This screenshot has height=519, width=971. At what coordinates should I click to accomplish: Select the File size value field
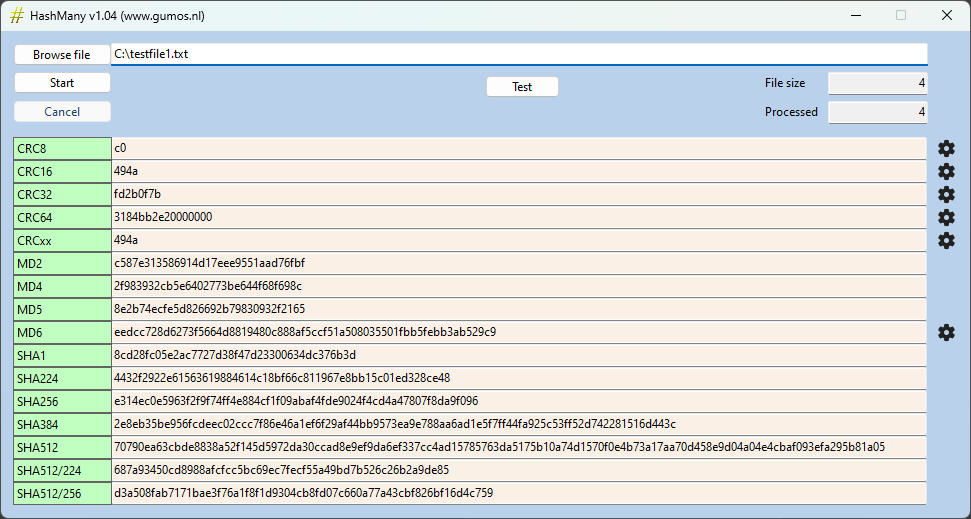[x=877, y=83]
